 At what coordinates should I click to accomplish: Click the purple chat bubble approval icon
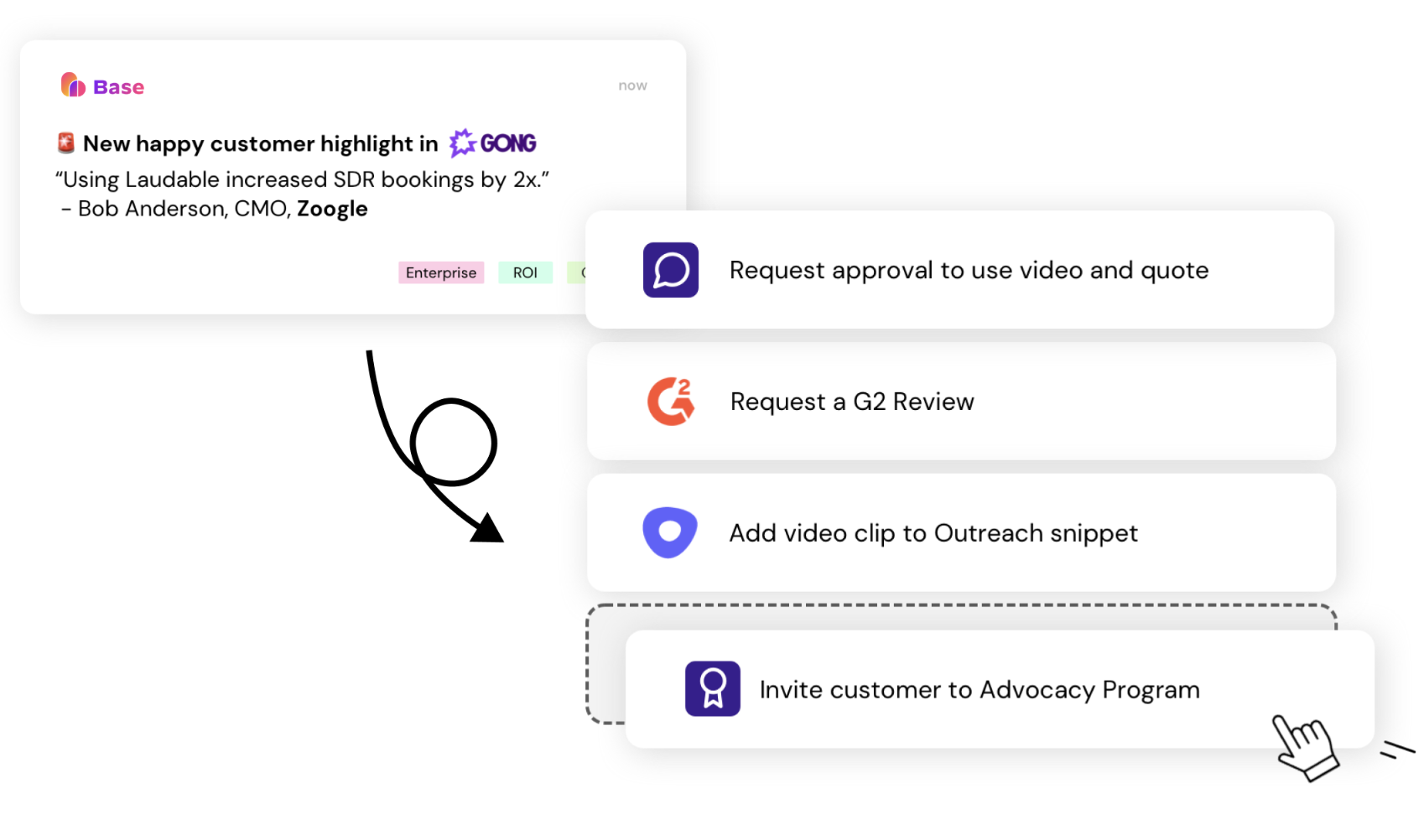pos(670,270)
